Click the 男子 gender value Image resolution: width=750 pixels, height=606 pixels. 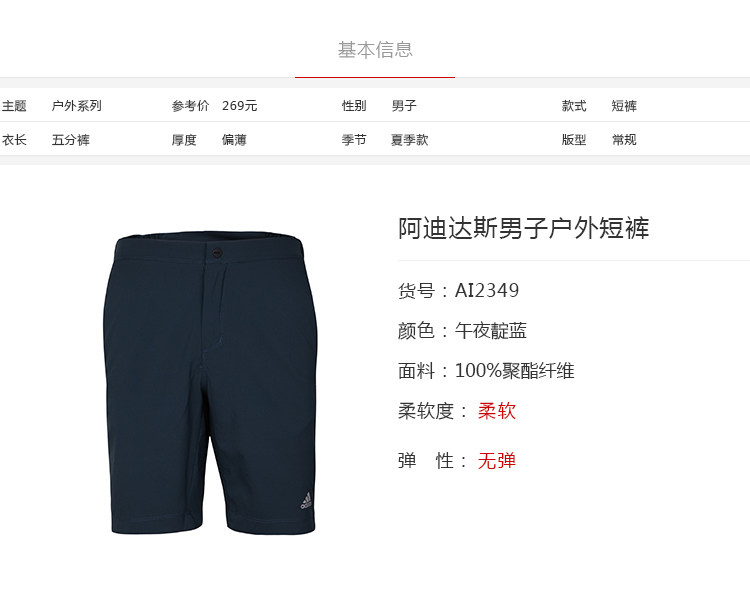(x=404, y=106)
